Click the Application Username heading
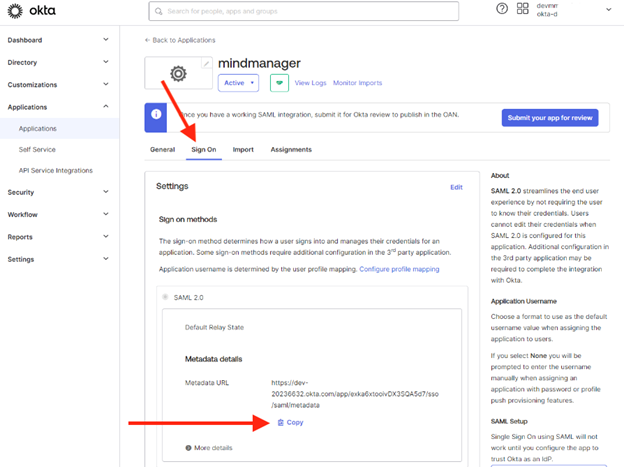The height and width of the screenshot is (467, 624). [524, 301]
